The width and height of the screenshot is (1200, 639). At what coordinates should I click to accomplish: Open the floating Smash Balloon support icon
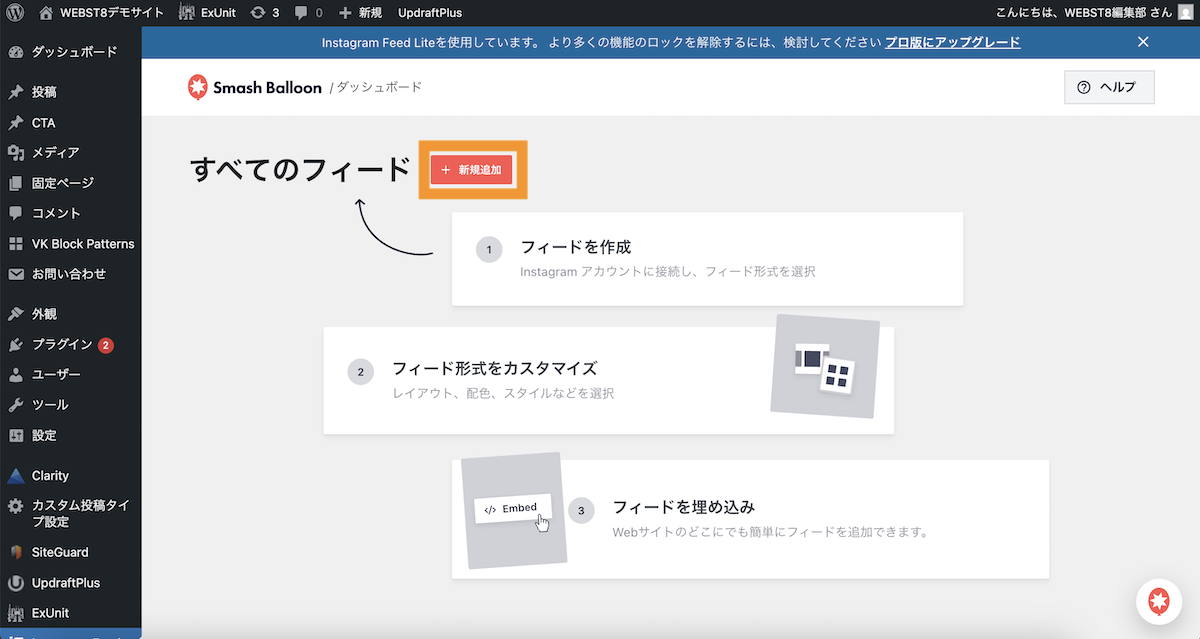tap(1159, 601)
